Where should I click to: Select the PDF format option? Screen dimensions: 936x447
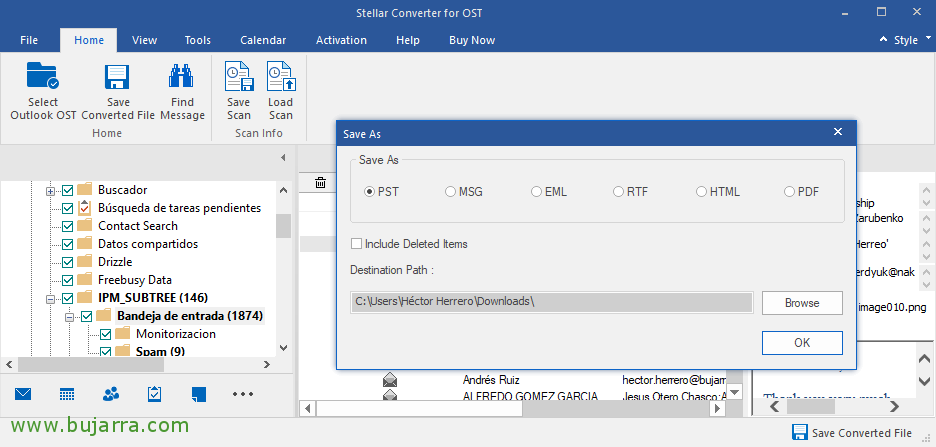click(789, 192)
